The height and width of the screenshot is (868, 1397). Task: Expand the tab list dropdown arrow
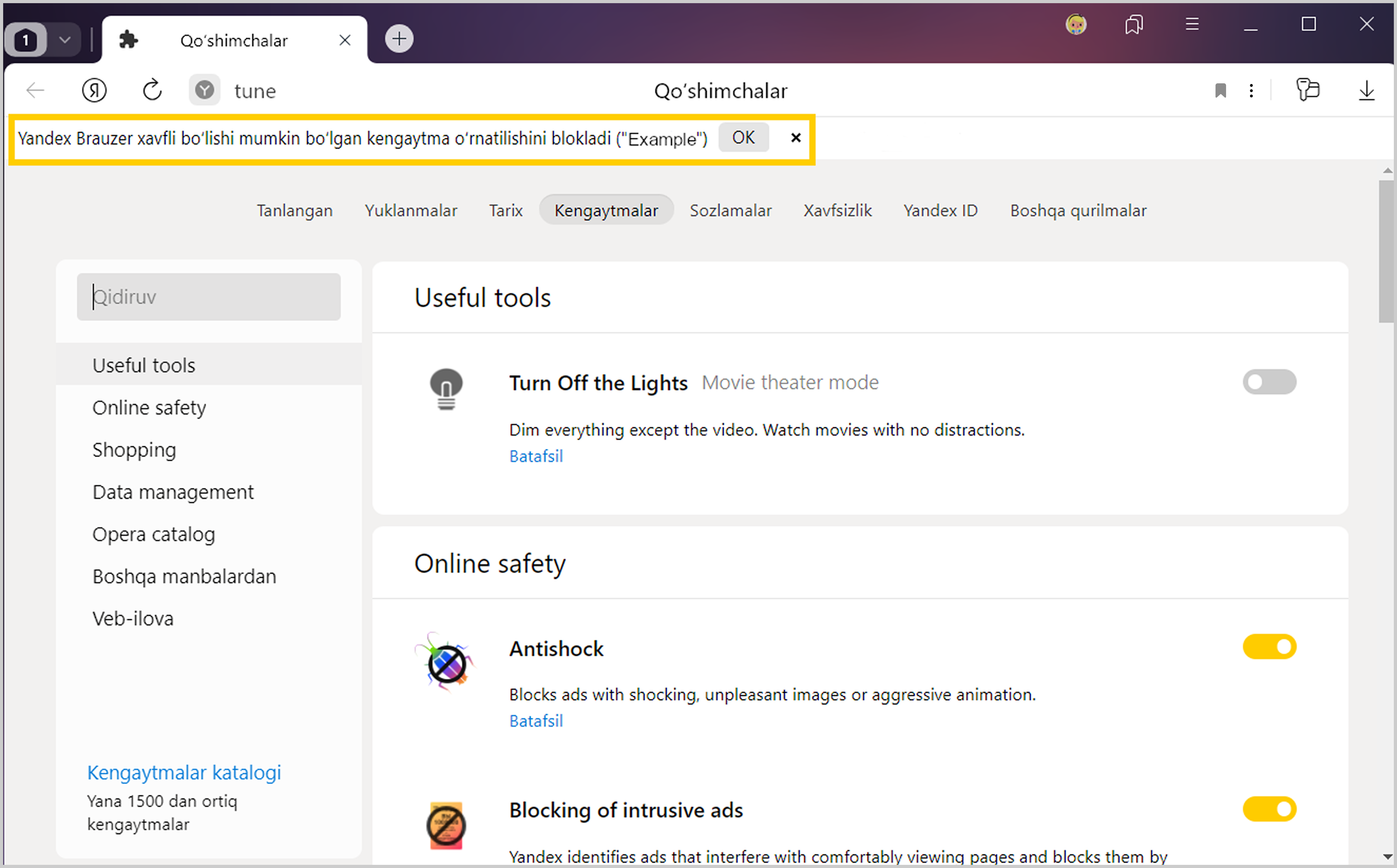click(65, 40)
